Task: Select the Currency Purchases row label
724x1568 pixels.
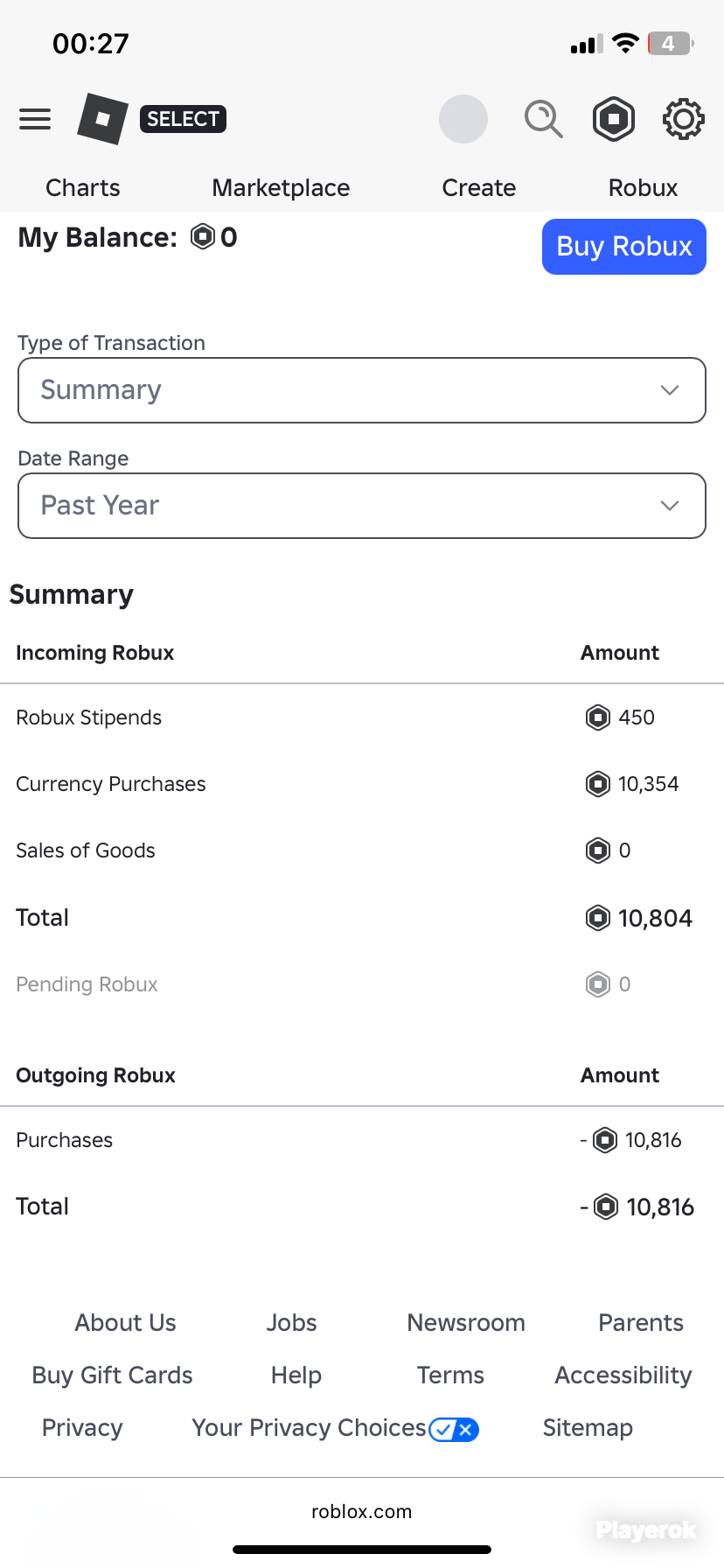Action: click(x=111, y=784)
